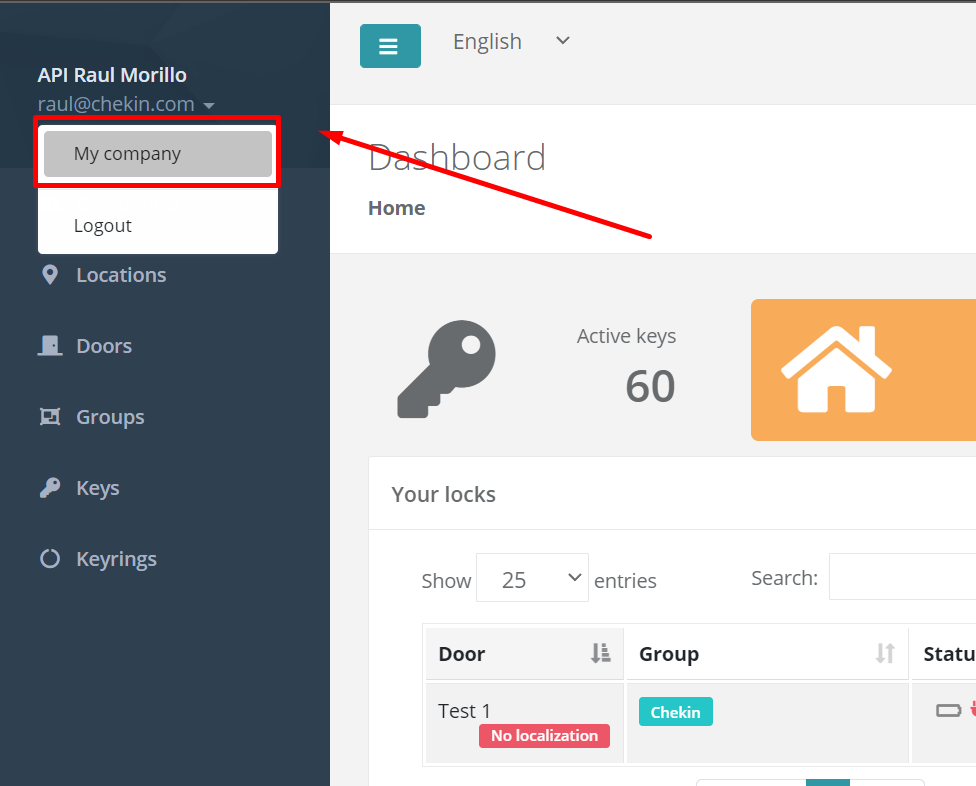Select My company from account menu
The height and width of the screenshot is (786, 976).
pyautogui.click(x=158, y=154)
